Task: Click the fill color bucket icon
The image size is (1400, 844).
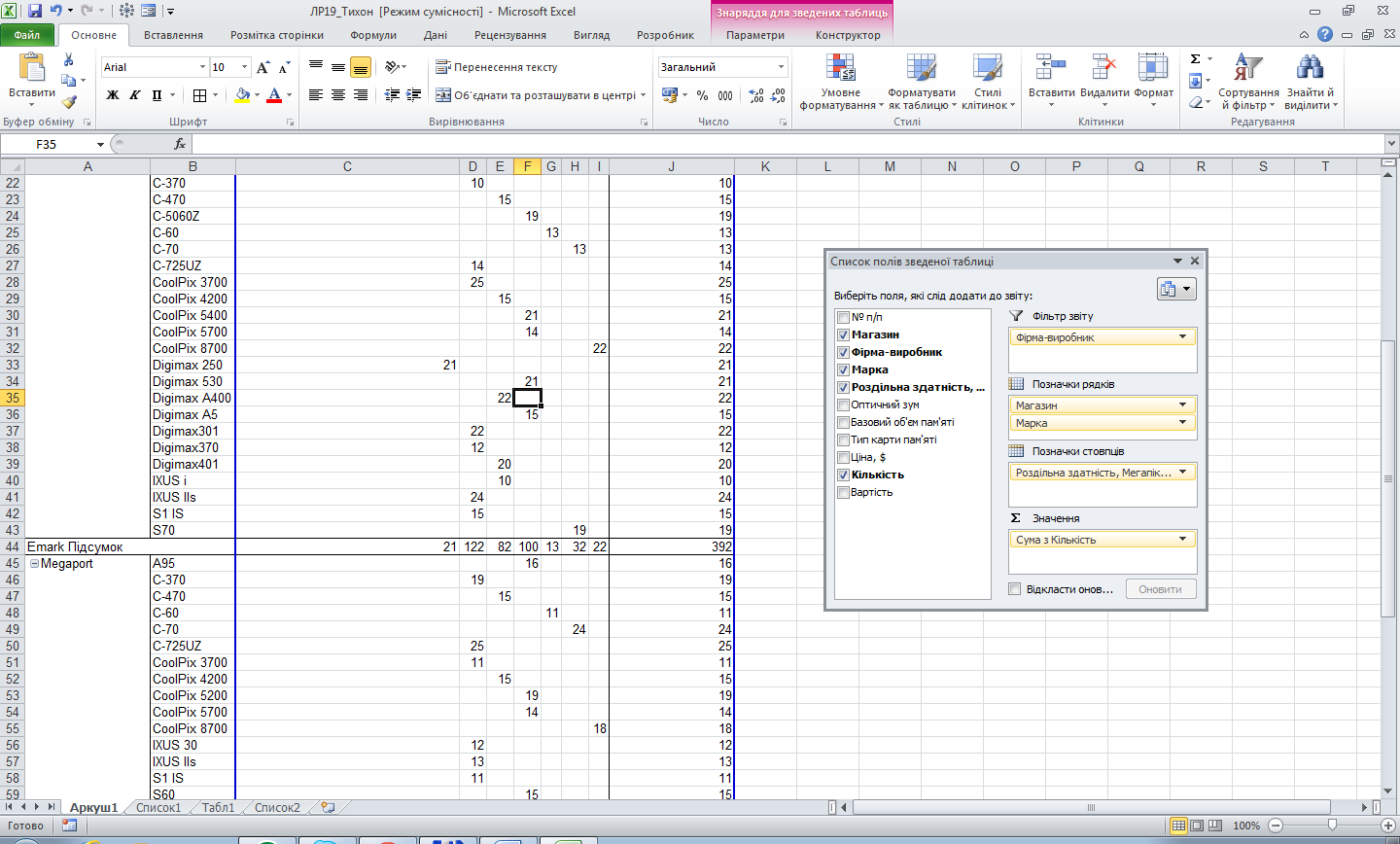Action: pos(242,95)
